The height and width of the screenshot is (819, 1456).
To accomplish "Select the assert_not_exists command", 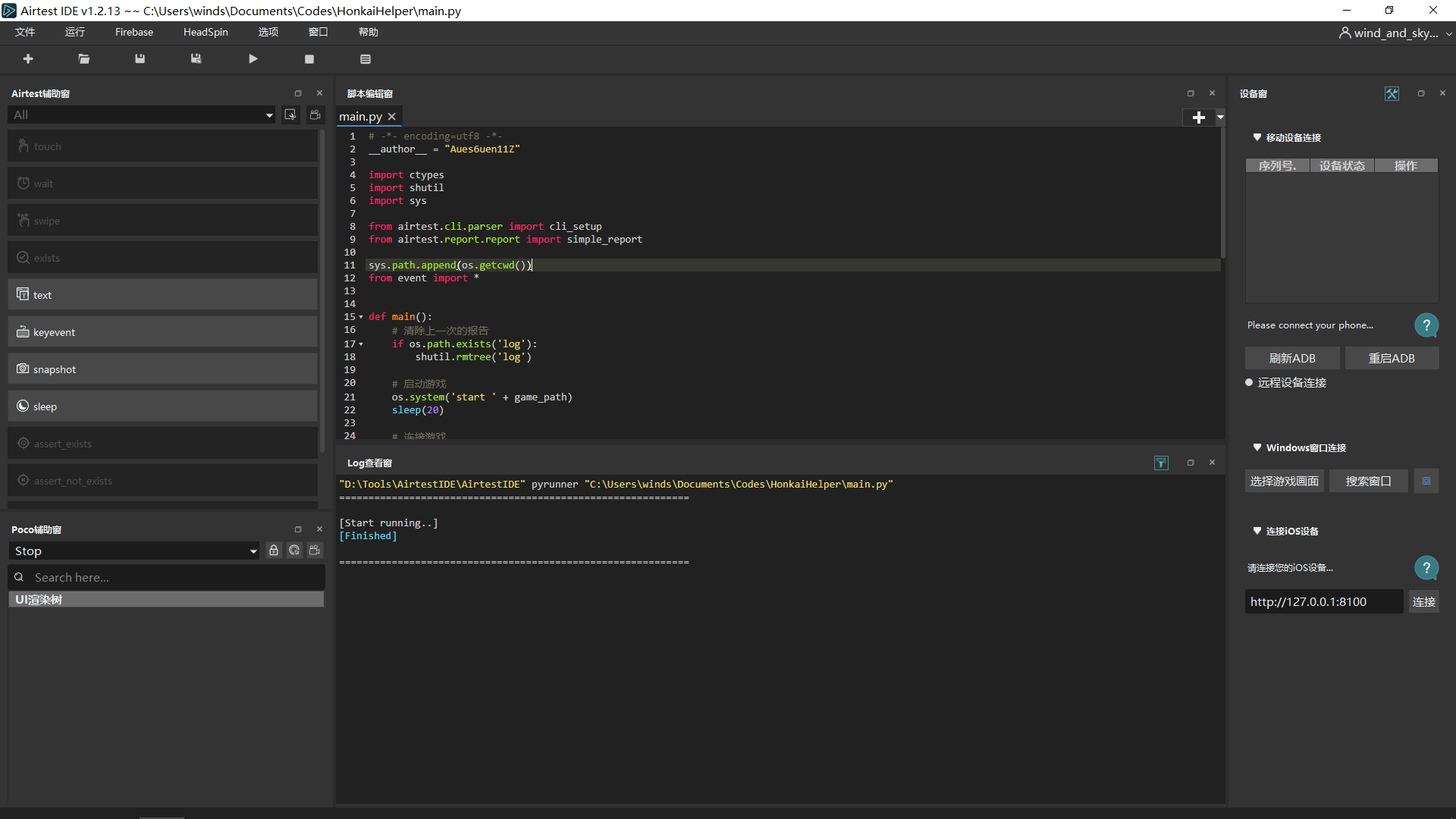I will tap(162, 481).
